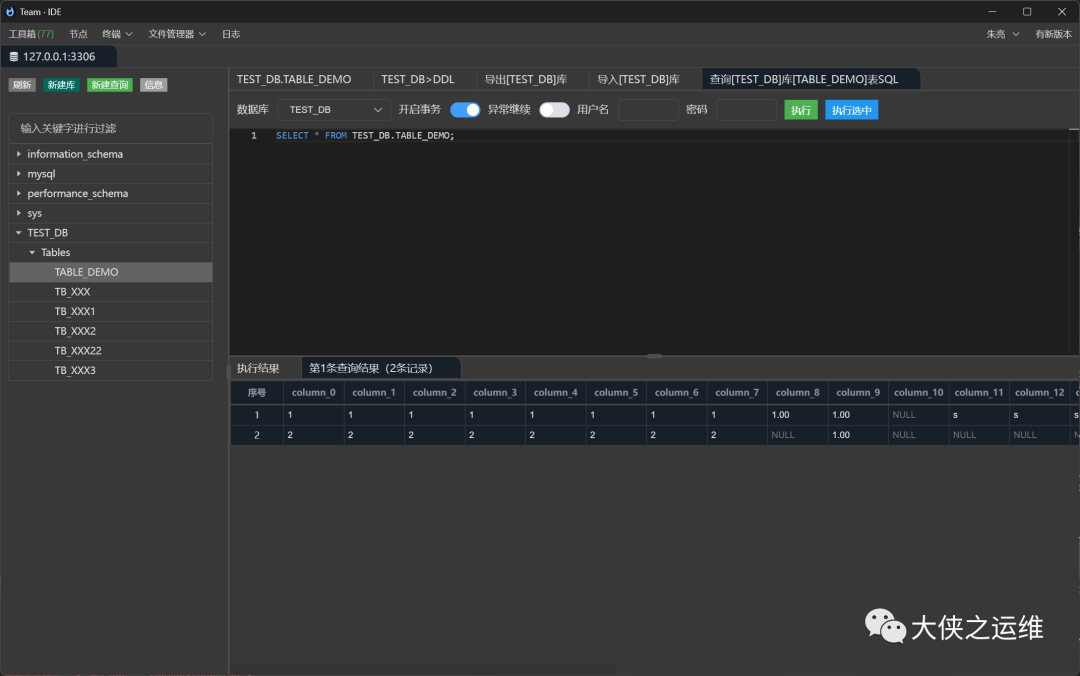The image size is (1080, 676).
Task: Toggle the 异常继续 switch
Action: click(554, 110)
